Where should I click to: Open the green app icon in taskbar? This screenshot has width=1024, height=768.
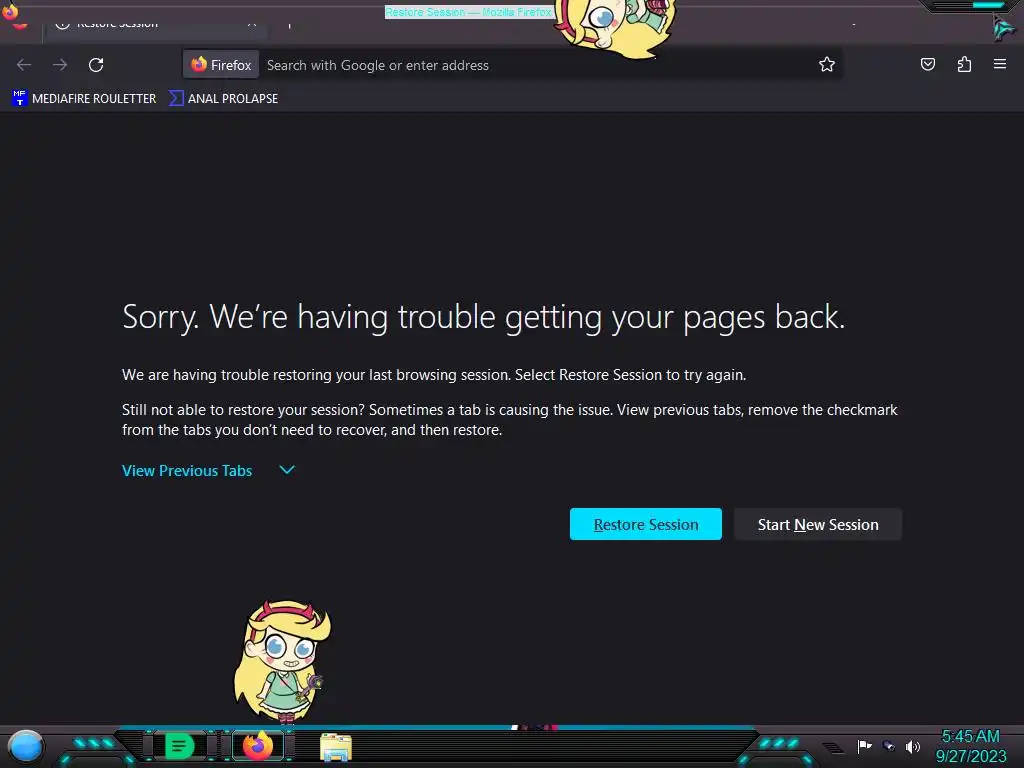point(180,746)
